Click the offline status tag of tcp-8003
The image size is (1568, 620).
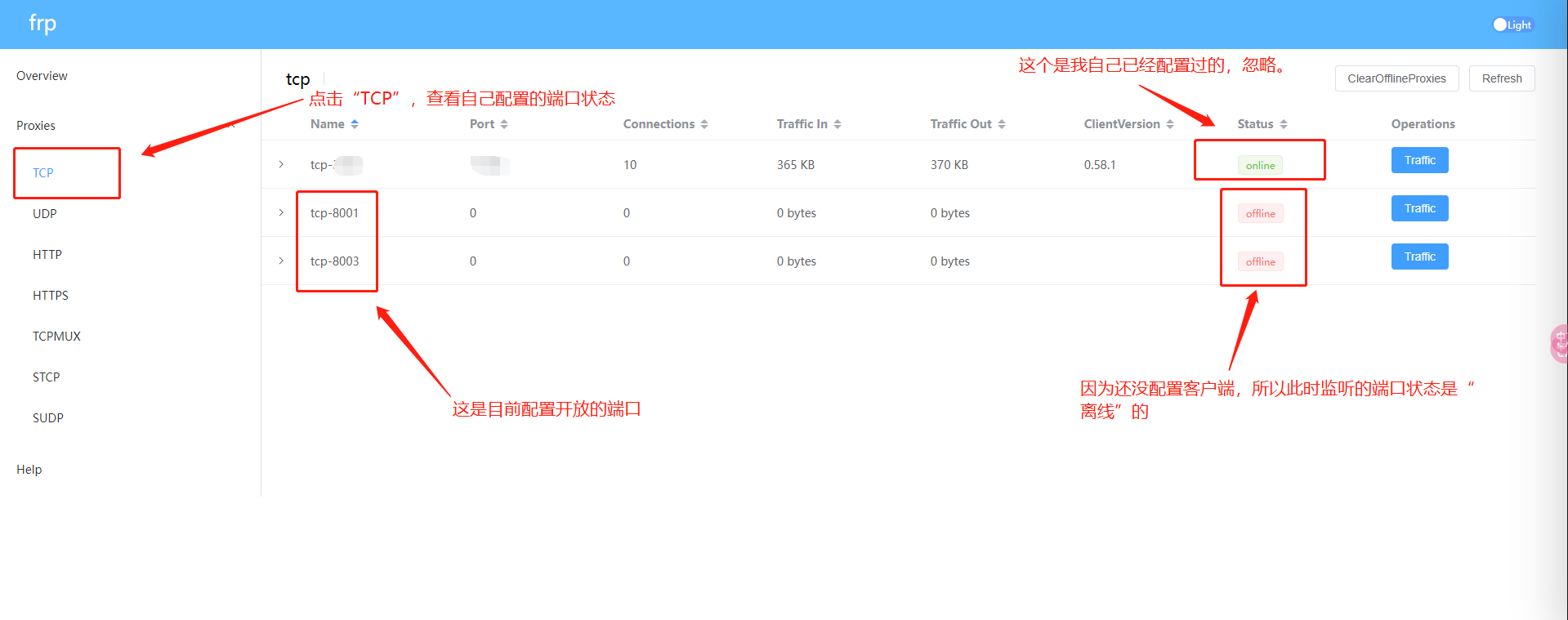(x=1260, y=261)
